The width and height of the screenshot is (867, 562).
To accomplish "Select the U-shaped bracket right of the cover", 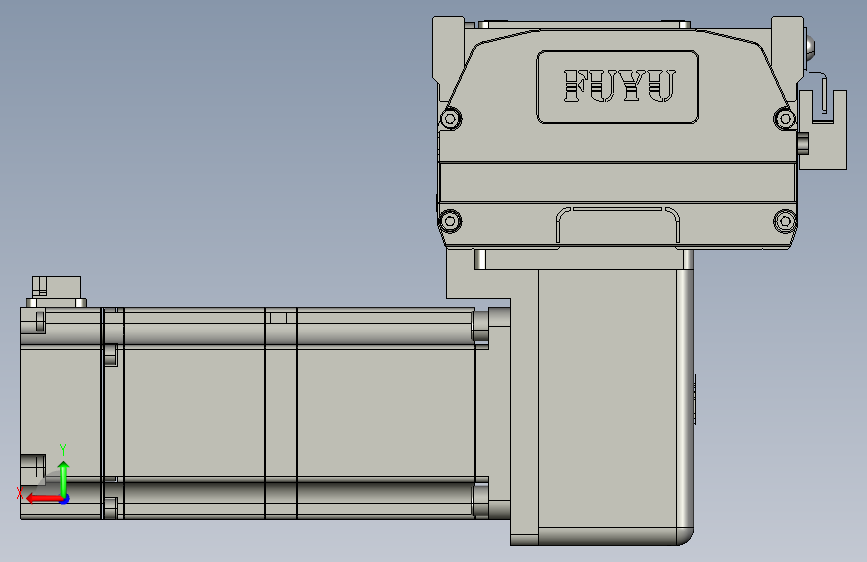I will click(x=823, y=129).
